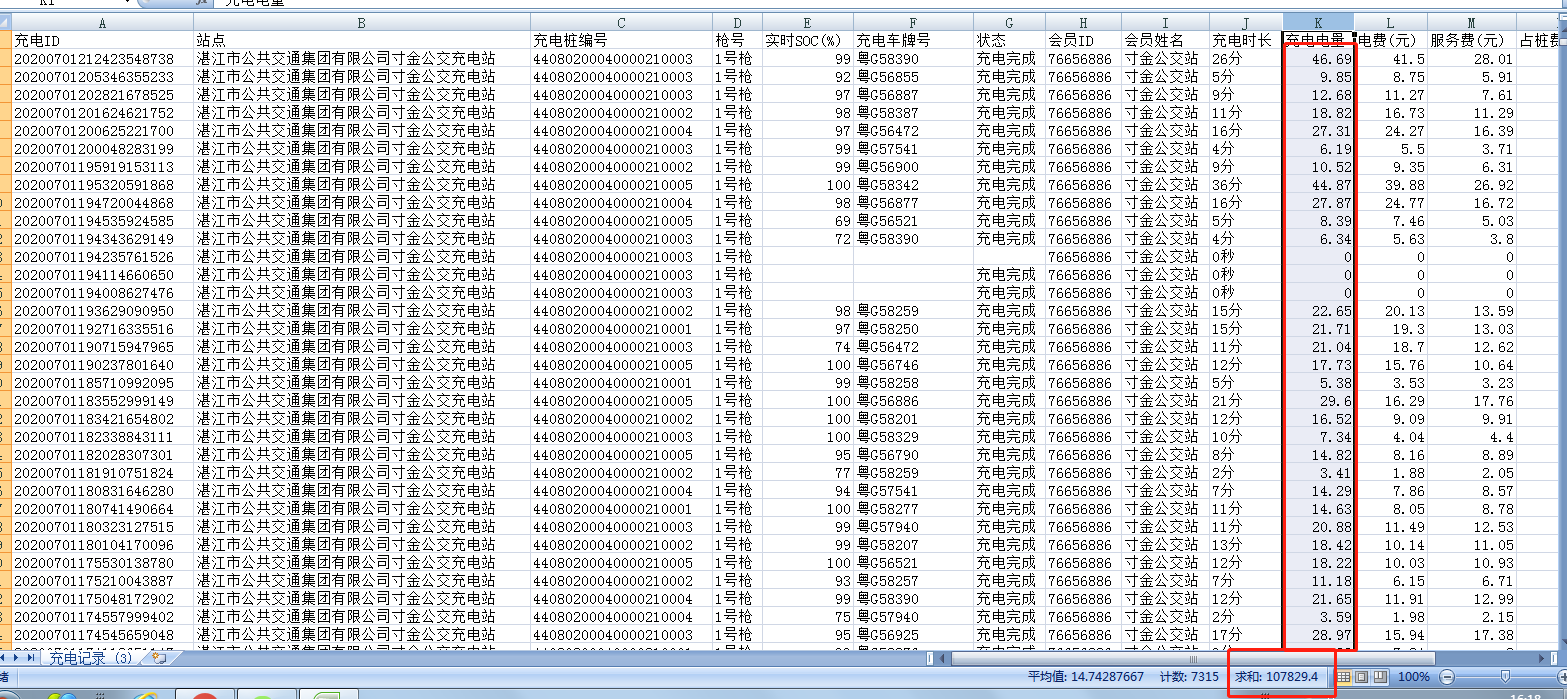The width and height of the screenshot is (1567, 699).
Task: Select column F header
Action: (x=913, y=22)
